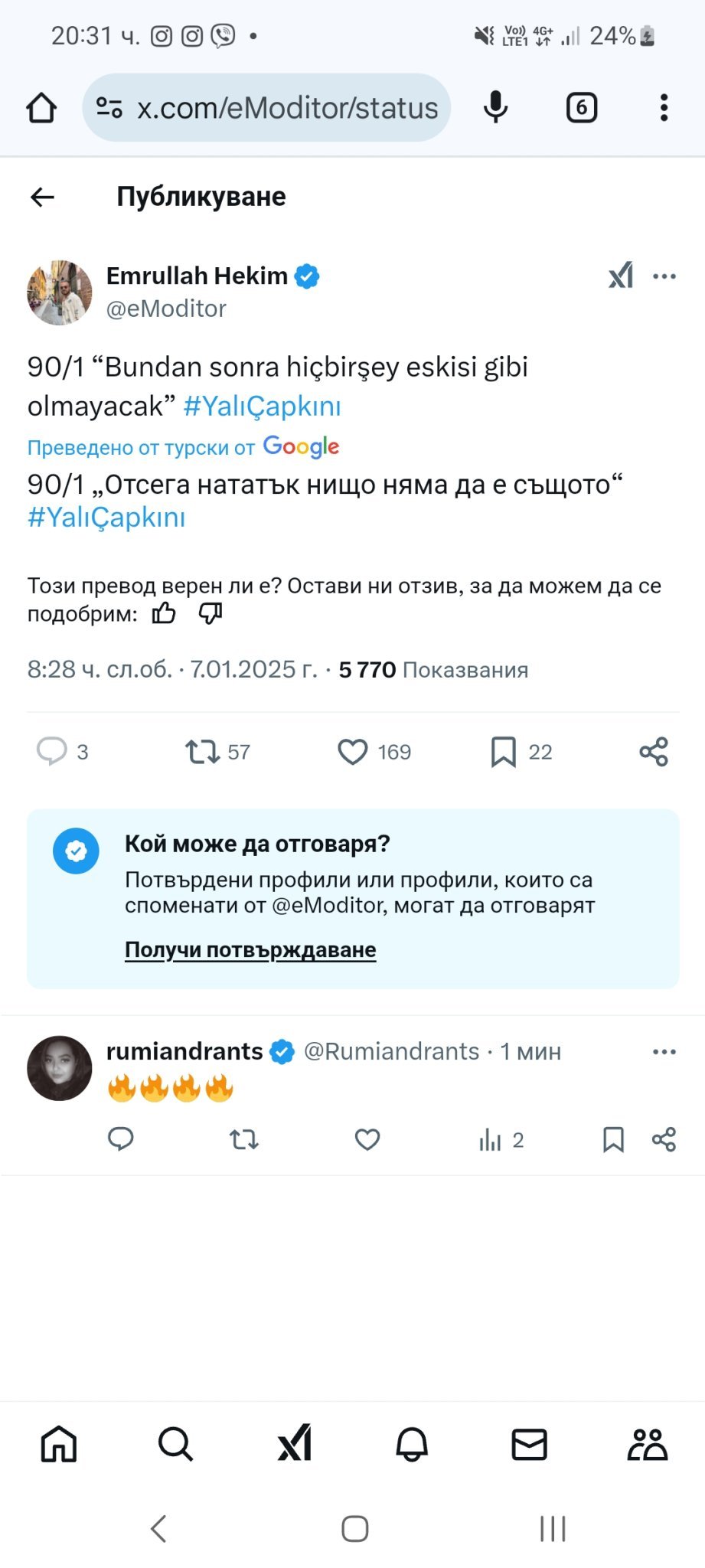The image size is (705, 1568).
Task: Rate the translation with thumbs up
Action: [164, 613]
